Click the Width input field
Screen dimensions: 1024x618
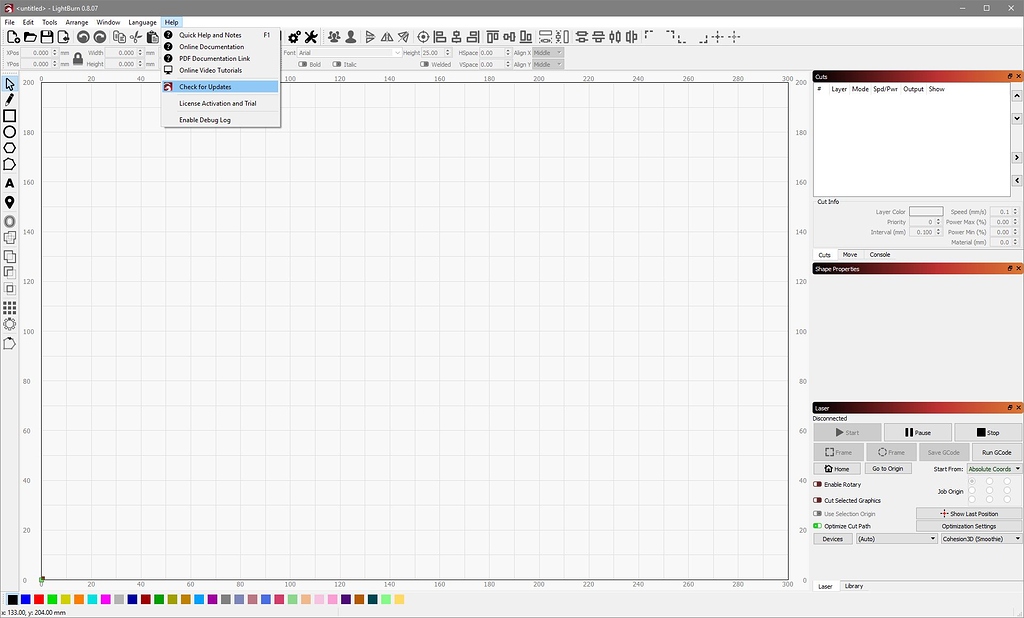coord(124,53)
